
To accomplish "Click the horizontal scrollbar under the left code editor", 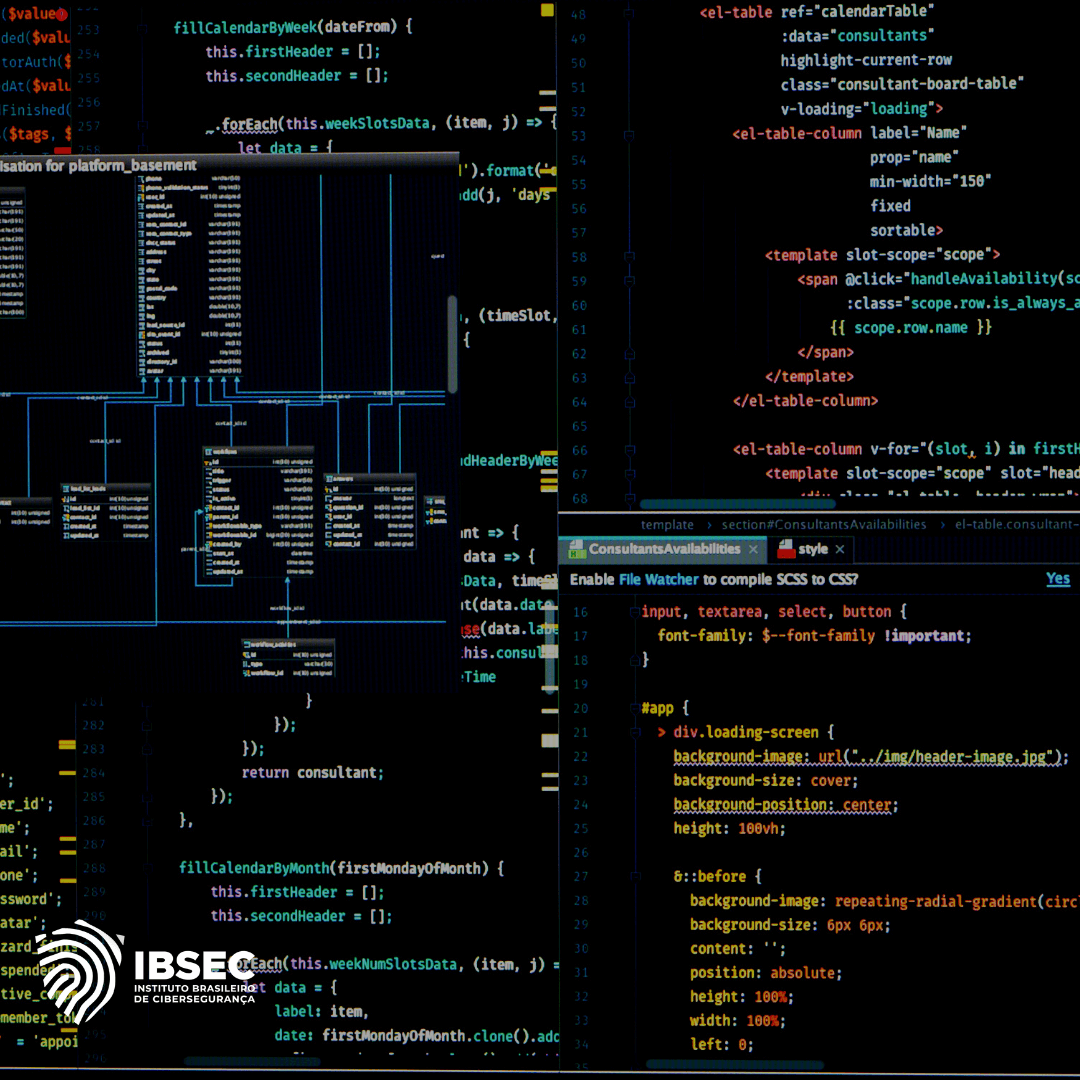I will 252,1061.
